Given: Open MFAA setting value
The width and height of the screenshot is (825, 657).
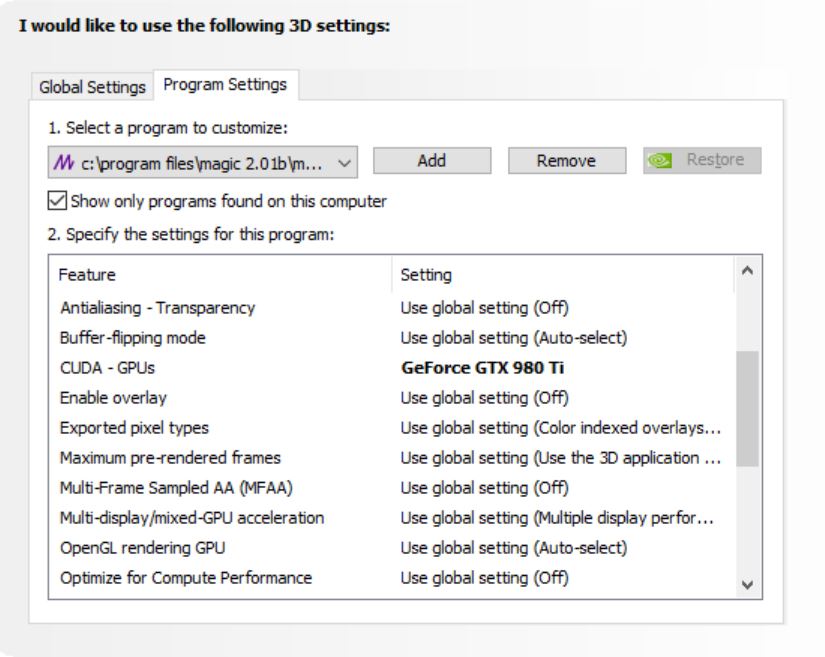Looking at the screenshot, I should coord(485,488).
